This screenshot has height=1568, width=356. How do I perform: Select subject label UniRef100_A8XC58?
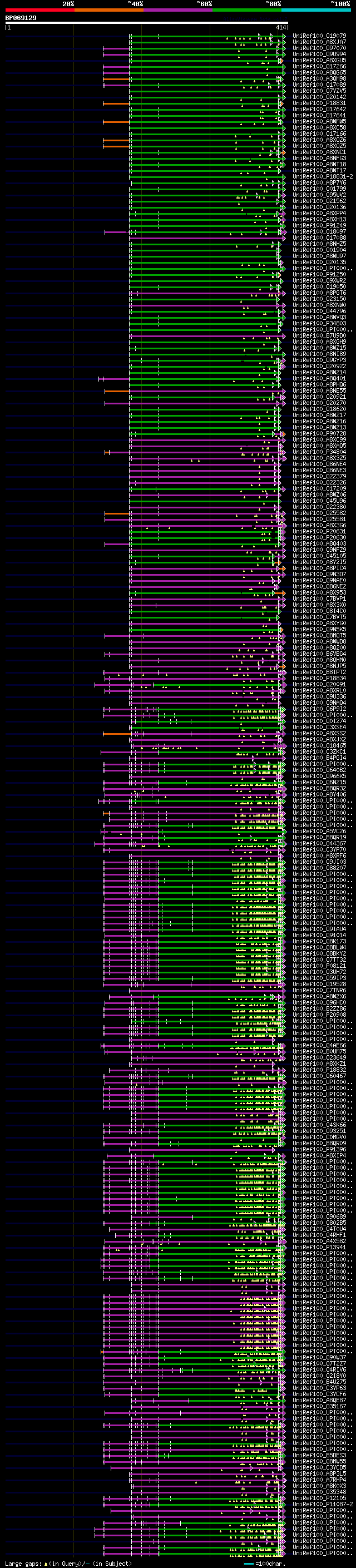(x=319, y=127)
